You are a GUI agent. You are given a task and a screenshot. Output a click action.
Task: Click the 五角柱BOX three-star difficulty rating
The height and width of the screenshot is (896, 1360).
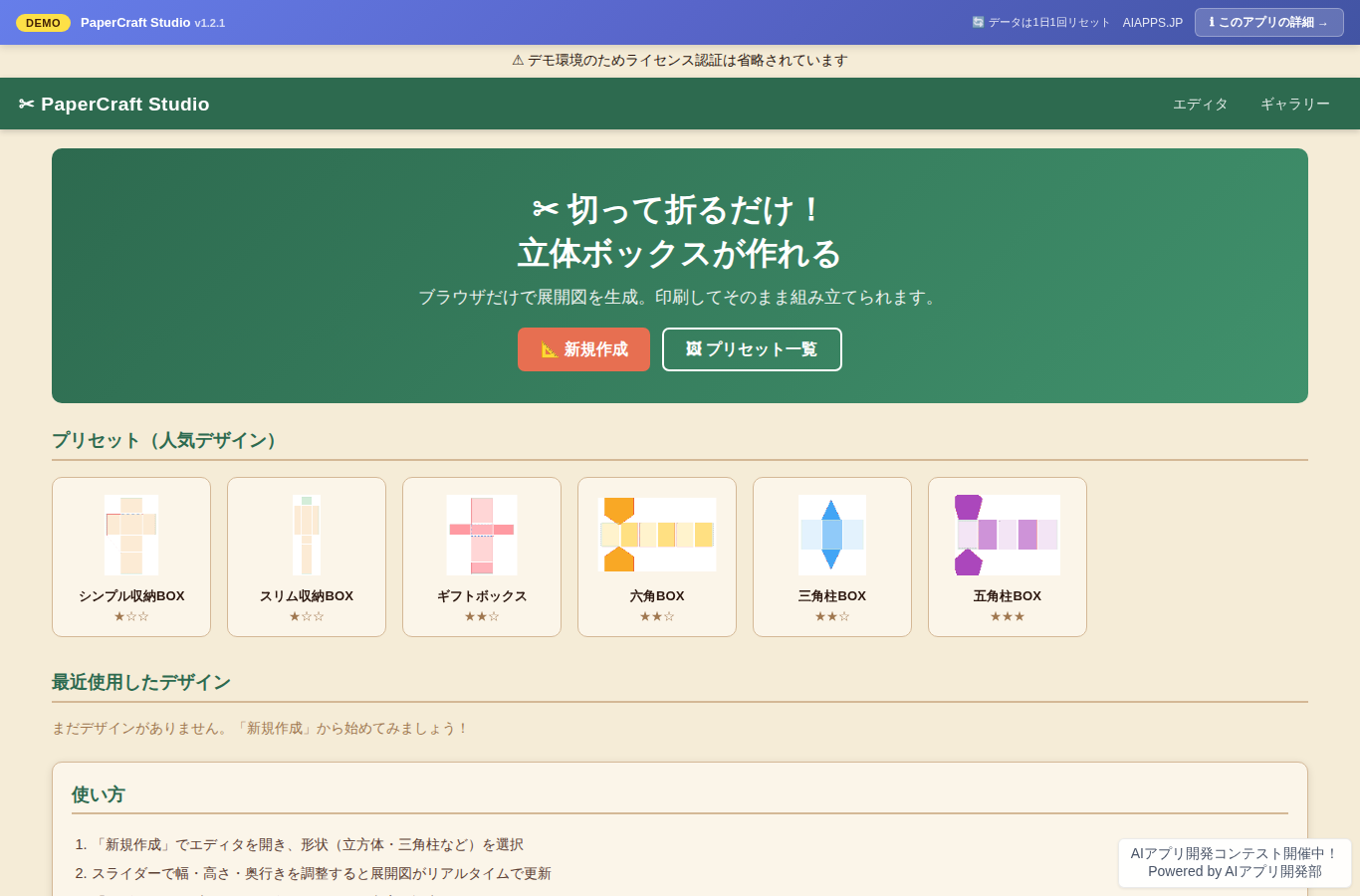point(1008,616)
